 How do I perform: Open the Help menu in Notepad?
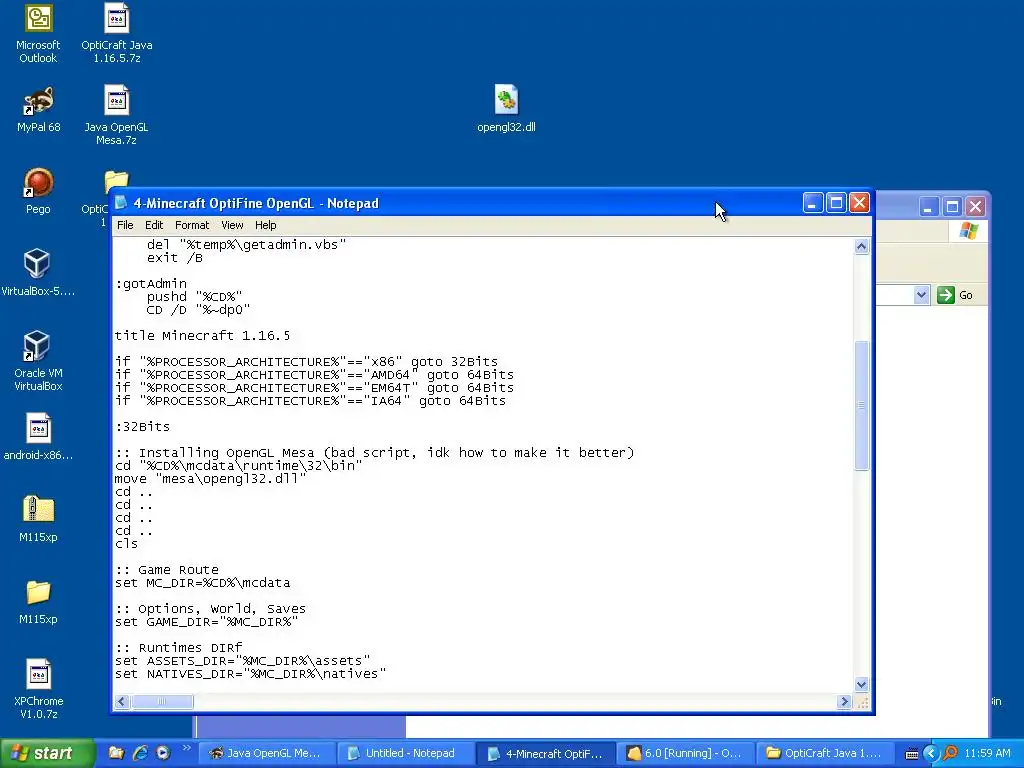265,225
